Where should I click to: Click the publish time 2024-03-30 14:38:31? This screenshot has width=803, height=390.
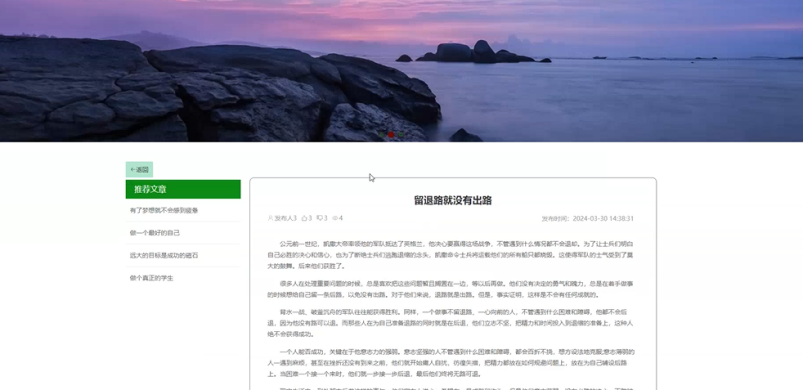click(603, 219)
